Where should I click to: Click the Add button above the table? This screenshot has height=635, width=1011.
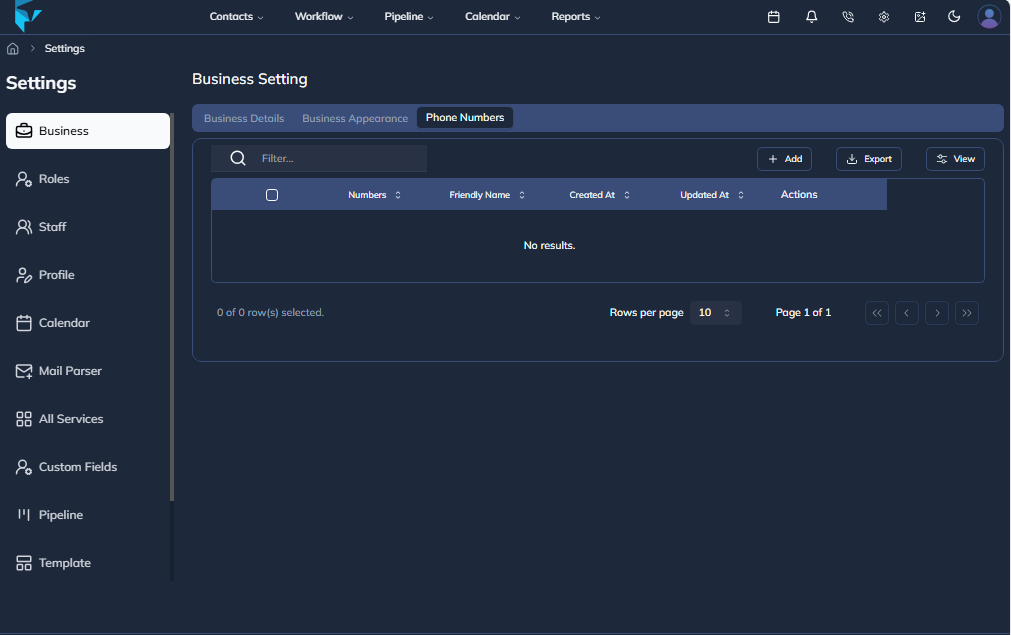click(784, 158)
